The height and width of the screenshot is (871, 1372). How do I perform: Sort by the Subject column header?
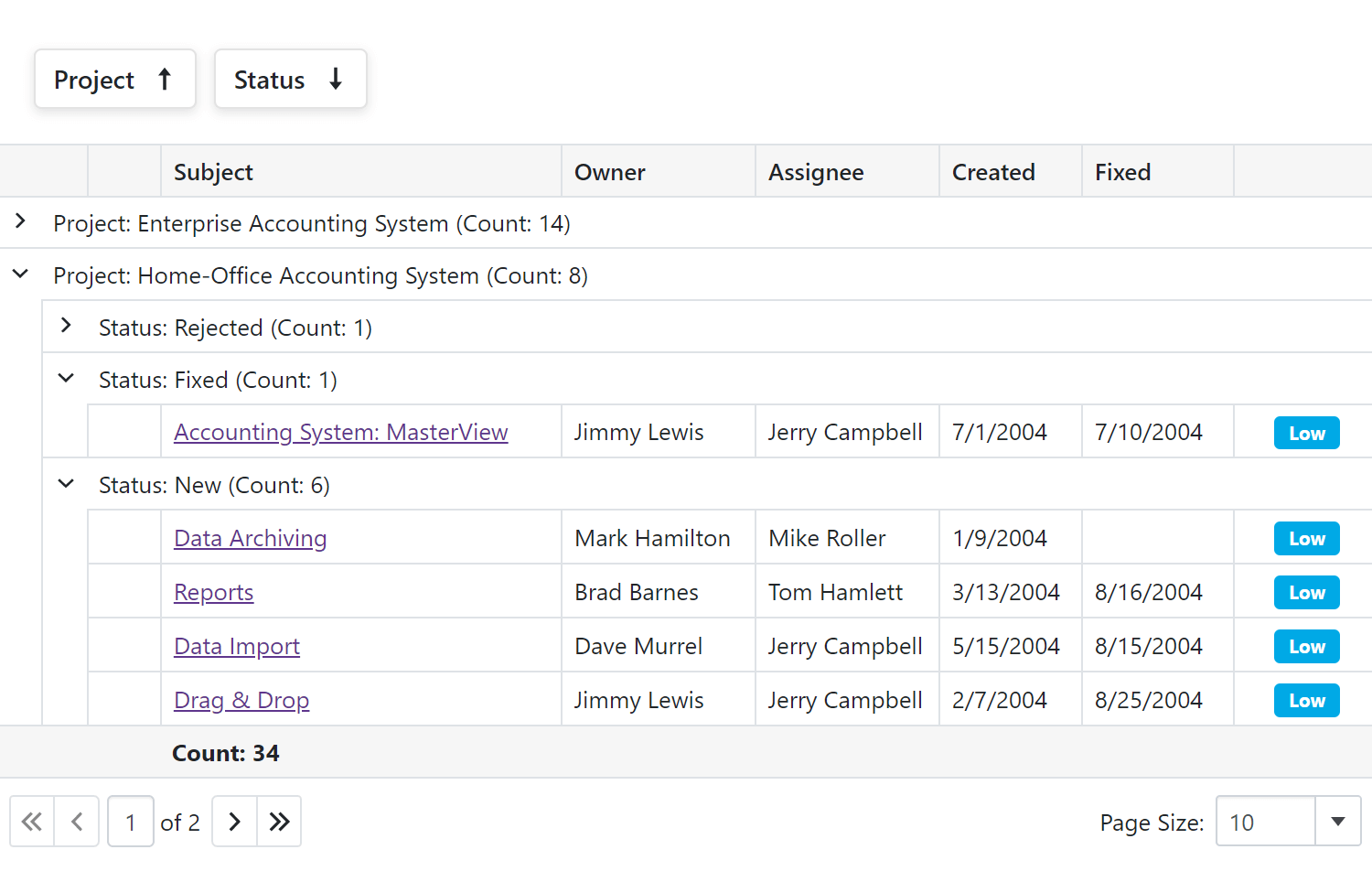point(213,172)
